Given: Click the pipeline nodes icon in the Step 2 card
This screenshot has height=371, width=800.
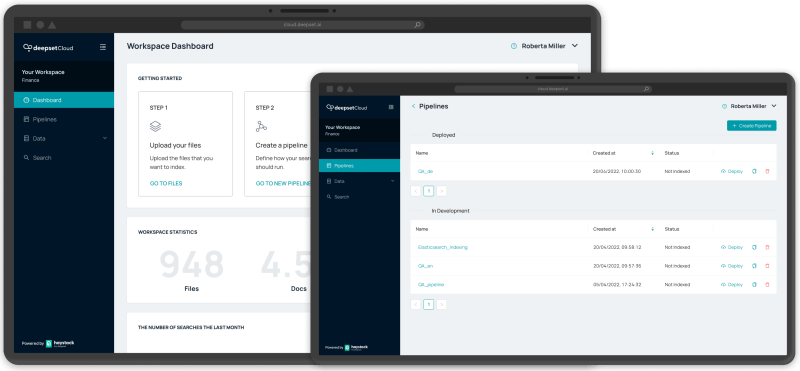Looking at the screenshot, I should click(x=261, y=126).
